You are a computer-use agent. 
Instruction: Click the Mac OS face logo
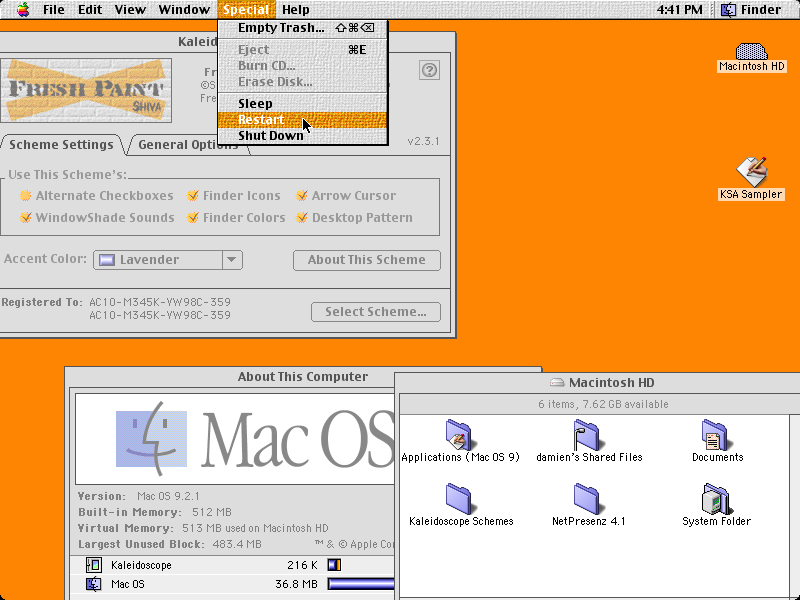pyautogui.click(x=151, y=439)
